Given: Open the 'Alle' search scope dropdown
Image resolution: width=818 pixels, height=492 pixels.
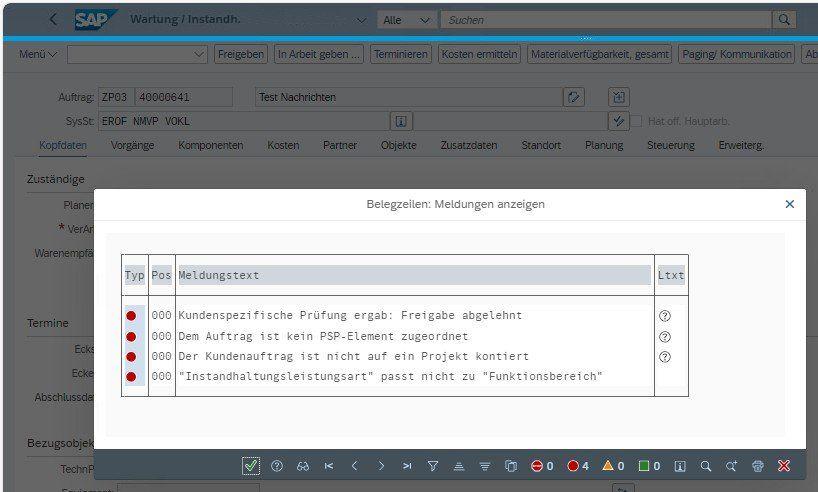Looking at the screenshot, I should pyautogui.click(x=406, y=20).
